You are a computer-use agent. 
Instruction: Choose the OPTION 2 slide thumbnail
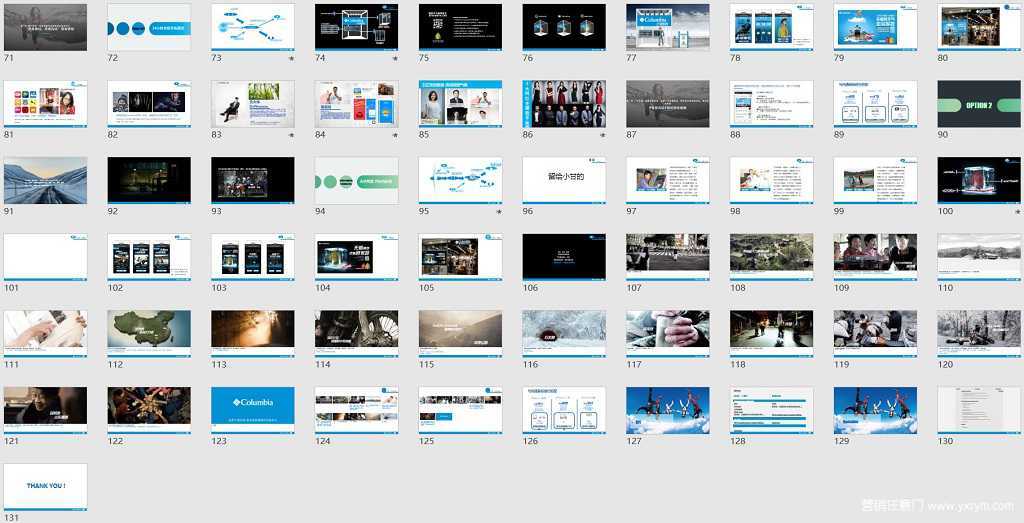(x=978, y=104)
